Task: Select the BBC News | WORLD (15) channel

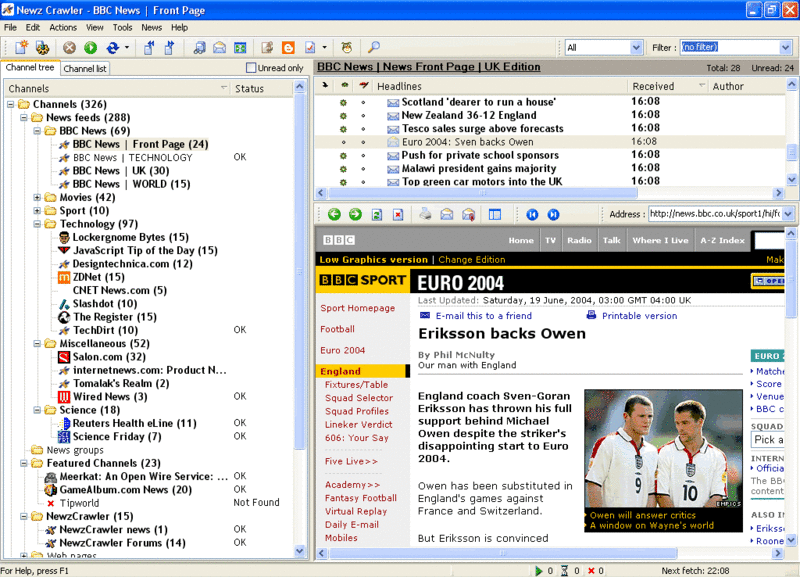Action: point(131,184)
